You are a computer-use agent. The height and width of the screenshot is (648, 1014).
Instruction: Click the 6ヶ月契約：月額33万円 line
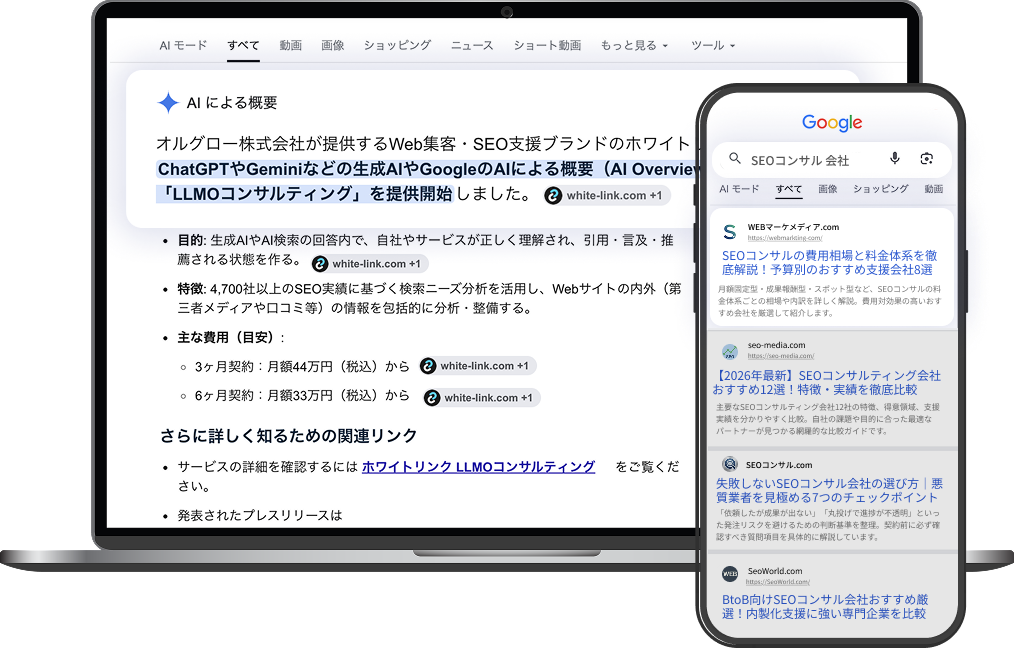tap(302, 395)
